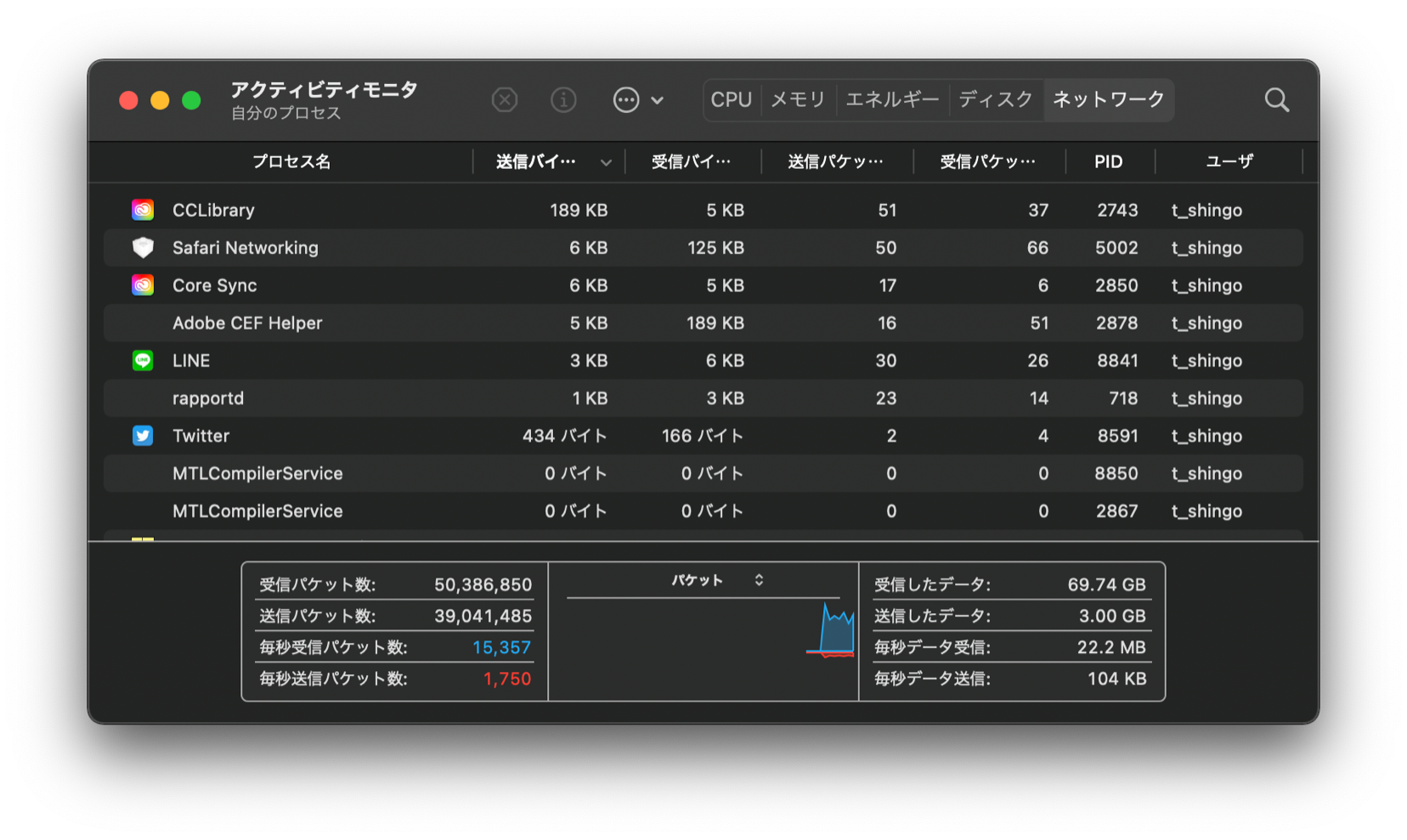This screenshot has height=840, width=1407.
Task: Click the 毎秒データ送信 104 KB value
Action: 1116,679
